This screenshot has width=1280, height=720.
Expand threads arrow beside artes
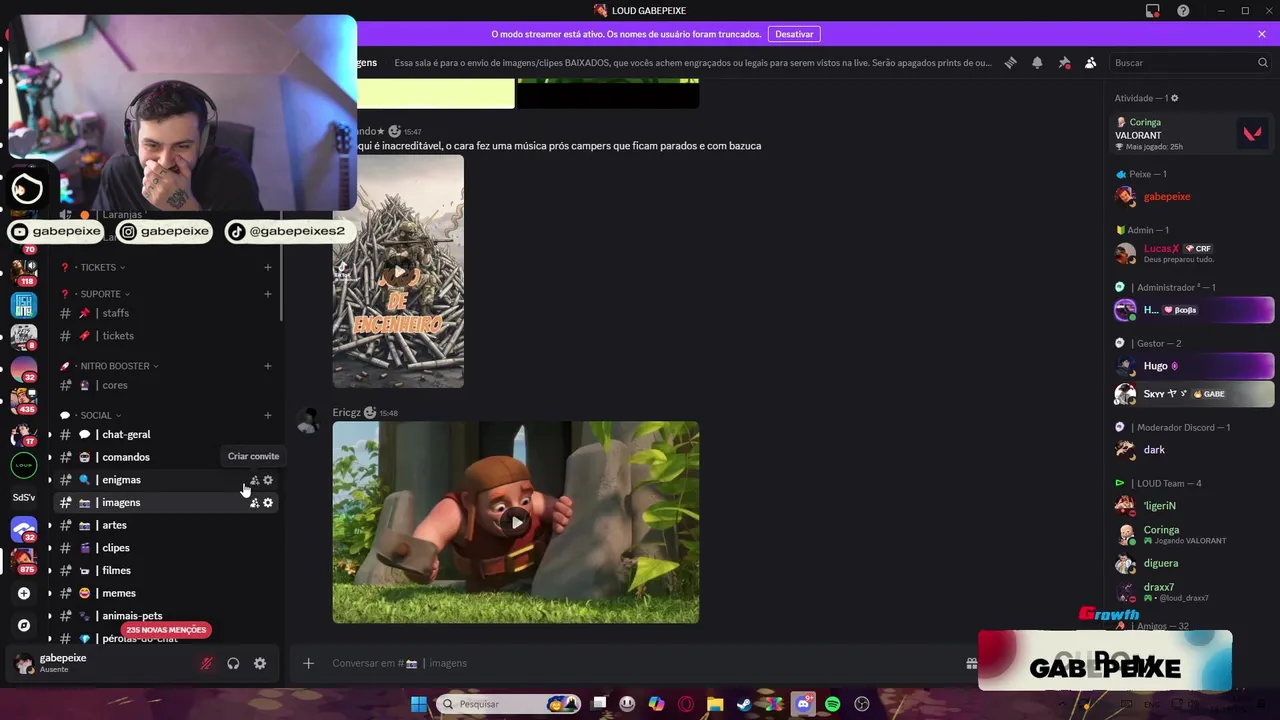coord(50,525)
